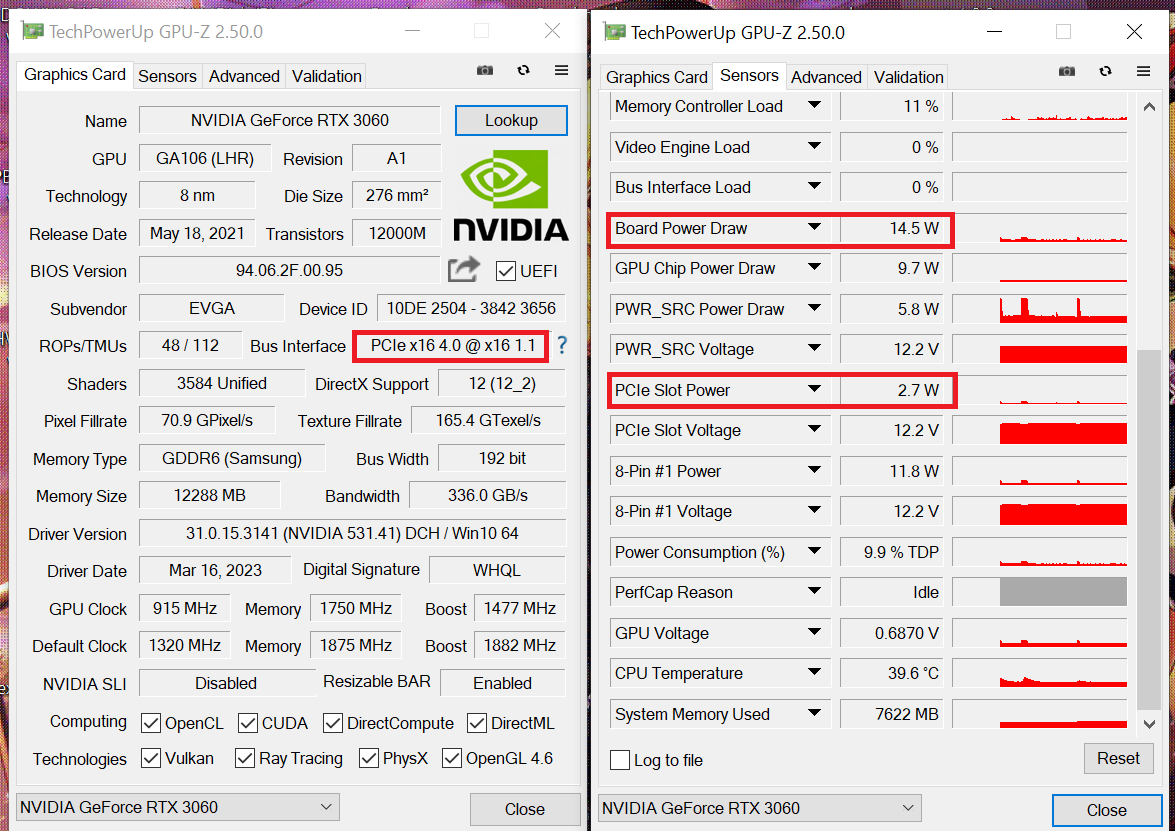This screenshot has width=1175, height=831.
Task: Toggle the Vulkan checkbox
Action: pyautogui.click(x=151, y=758)
